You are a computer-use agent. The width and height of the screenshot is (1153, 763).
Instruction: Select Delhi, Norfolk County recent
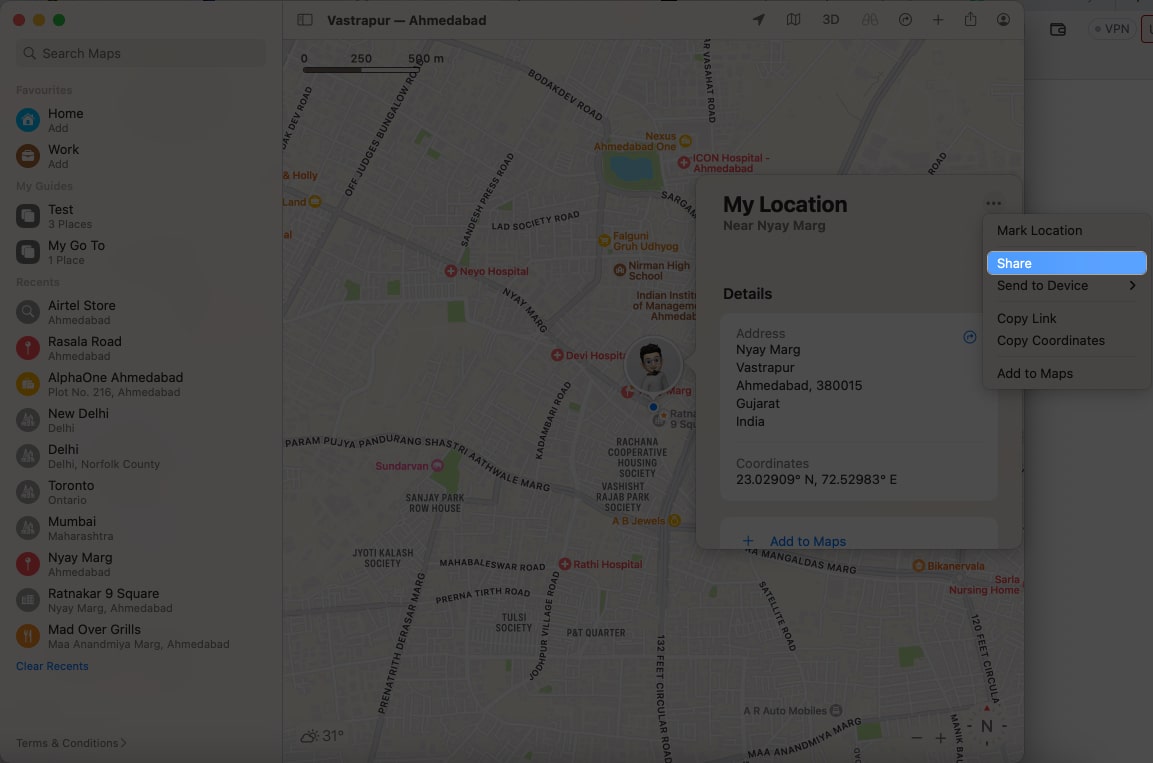coord(140,456)
